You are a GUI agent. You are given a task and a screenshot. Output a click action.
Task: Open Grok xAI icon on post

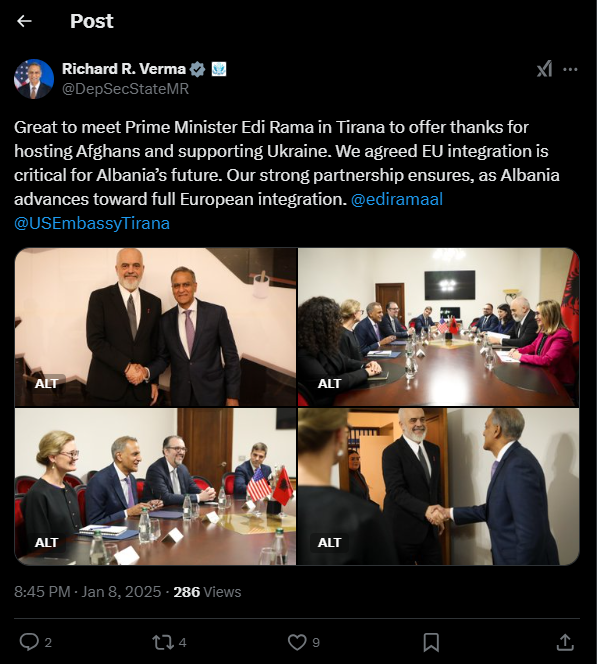tap(544, 69)
